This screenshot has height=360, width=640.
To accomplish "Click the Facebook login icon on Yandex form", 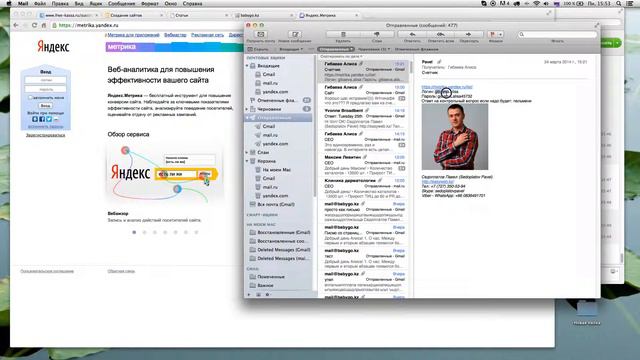I will pos(42,119).
